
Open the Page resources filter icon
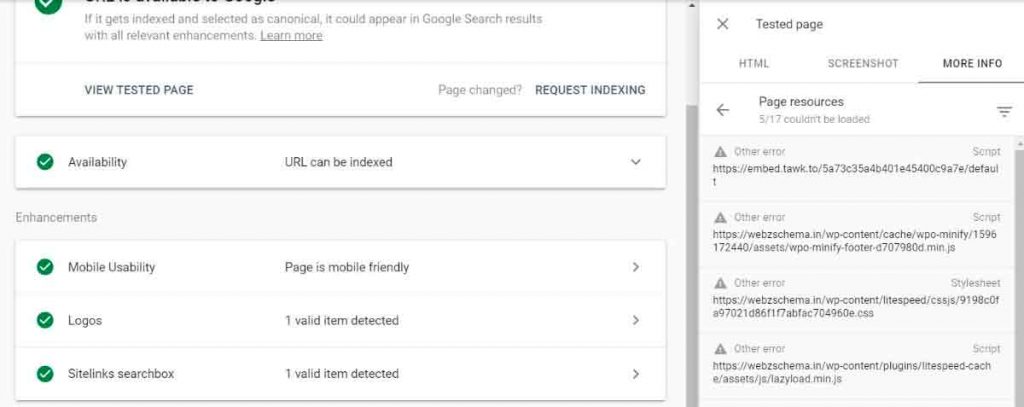[1004, 111]
